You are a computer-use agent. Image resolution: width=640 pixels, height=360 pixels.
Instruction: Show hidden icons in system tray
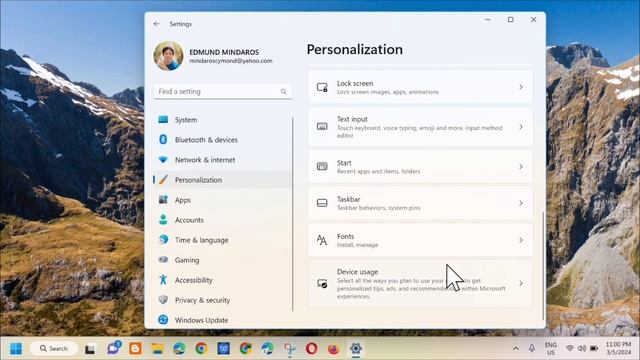(516, 349)
